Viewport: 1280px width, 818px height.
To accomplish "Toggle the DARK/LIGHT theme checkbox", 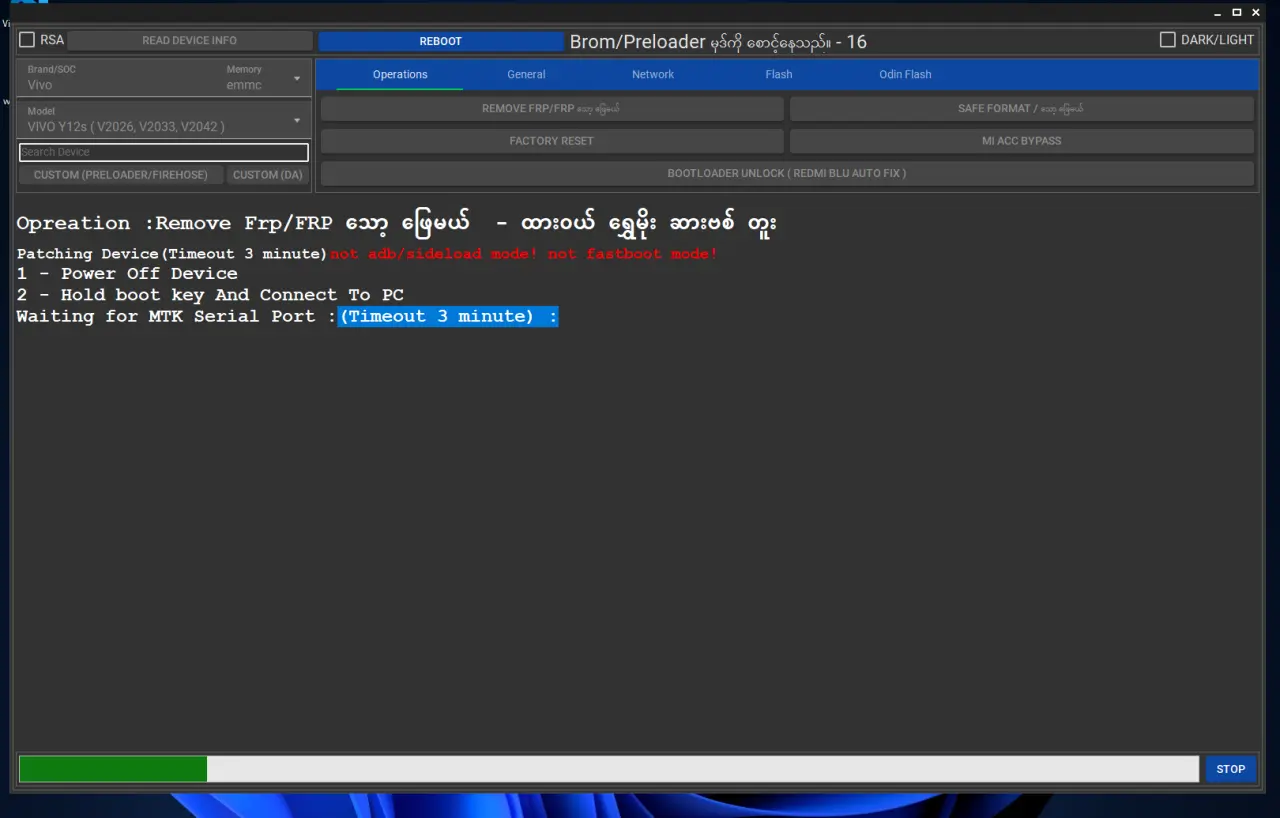I will (x=1167, y=40).
